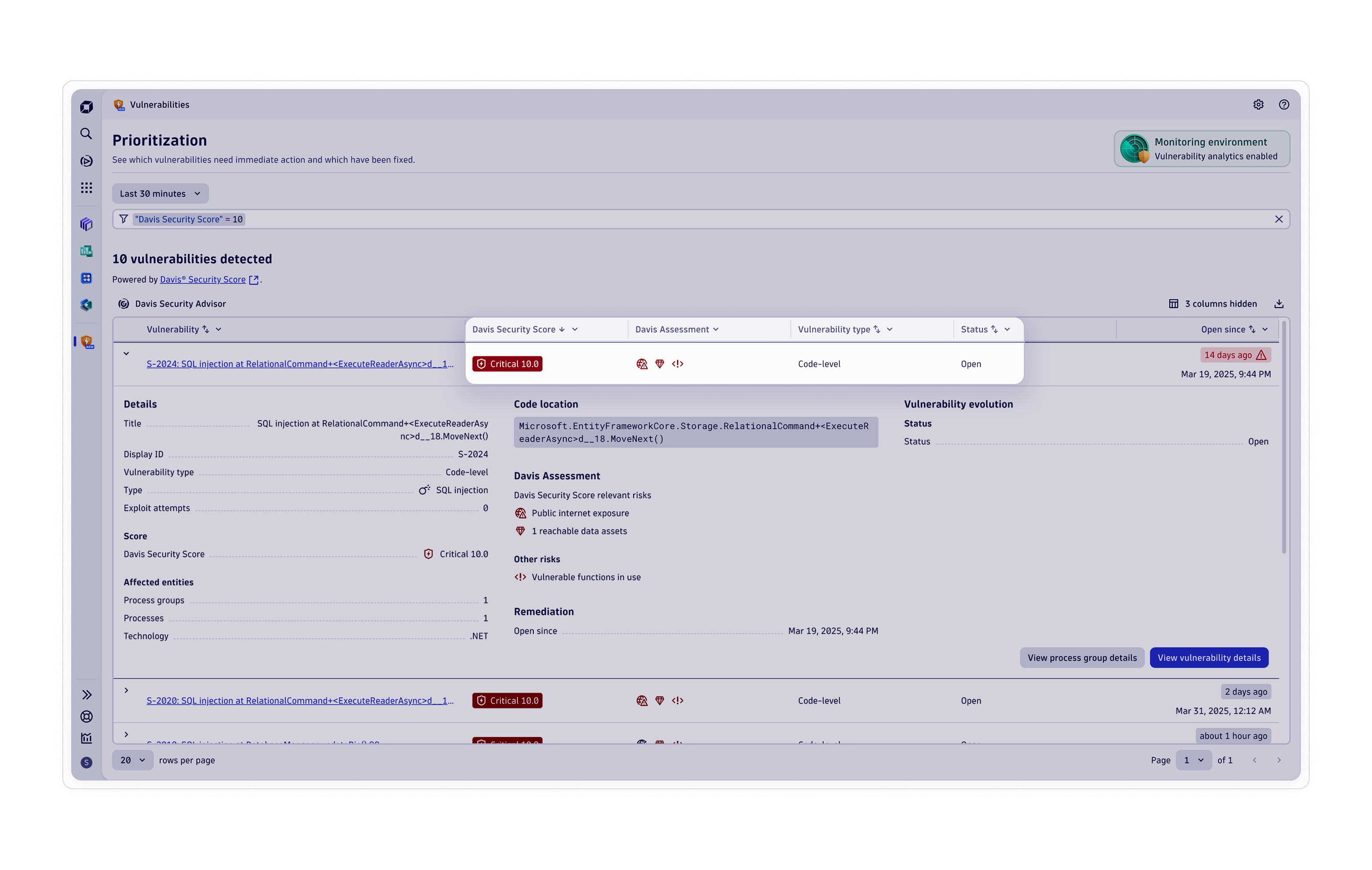Click the 14 days ago badge
The width and height of the screenshot is (1372, 870).
click(1235, 355)
